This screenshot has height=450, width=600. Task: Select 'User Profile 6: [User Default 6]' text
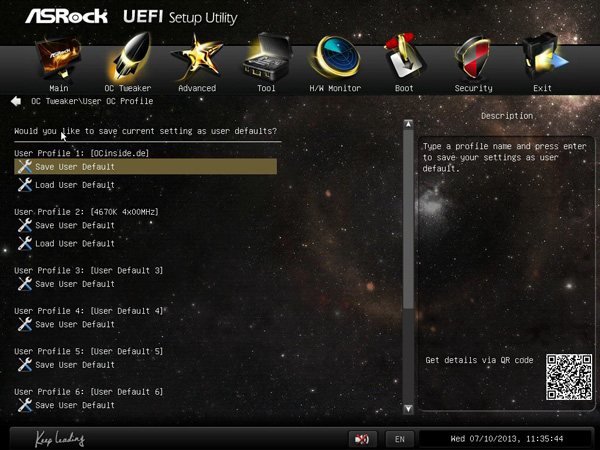click(88, 392)
